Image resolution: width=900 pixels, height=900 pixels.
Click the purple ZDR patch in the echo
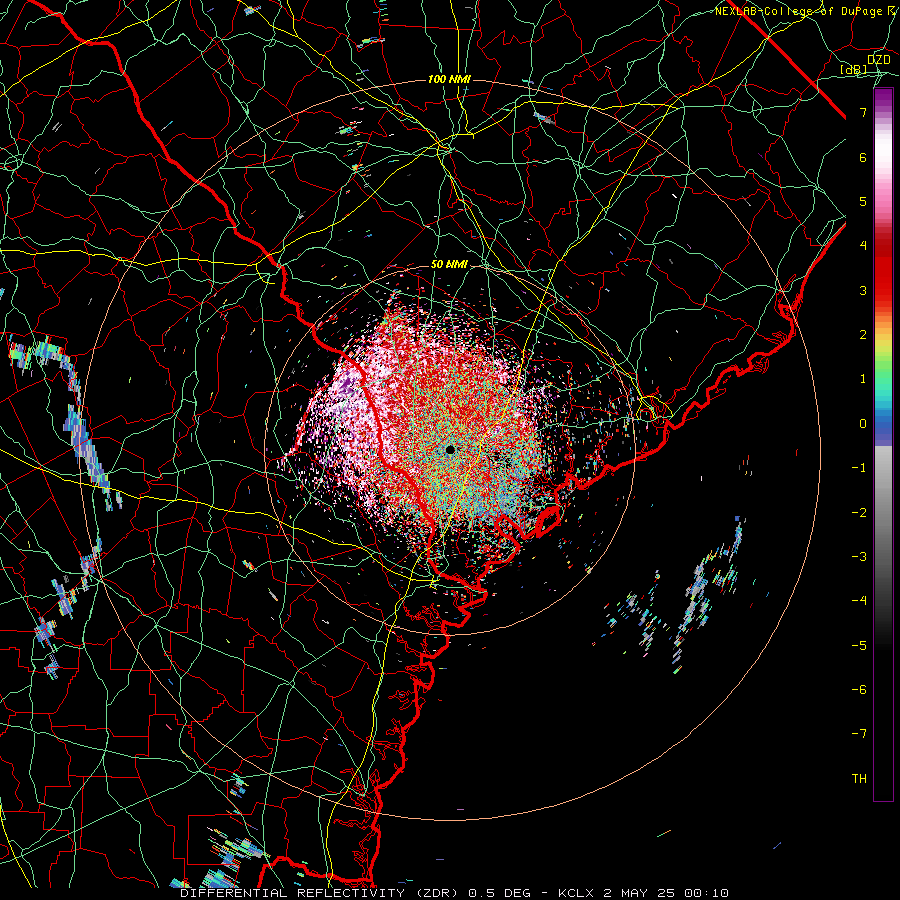pyautogui.click(x=346, y=383)
